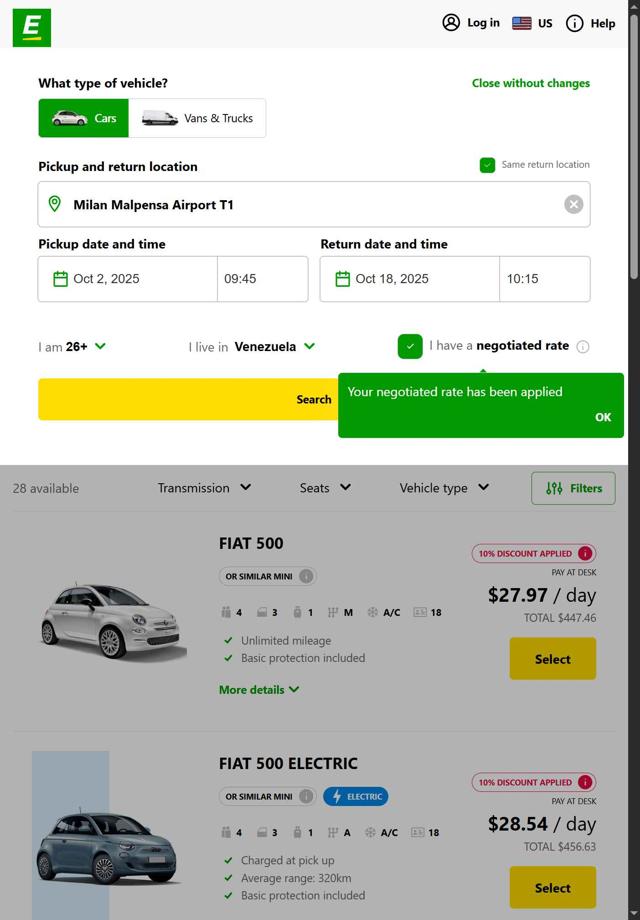Click the Fiat 500 discount info icon
Viewport: 640px width, 920px height.
[585, 553]
